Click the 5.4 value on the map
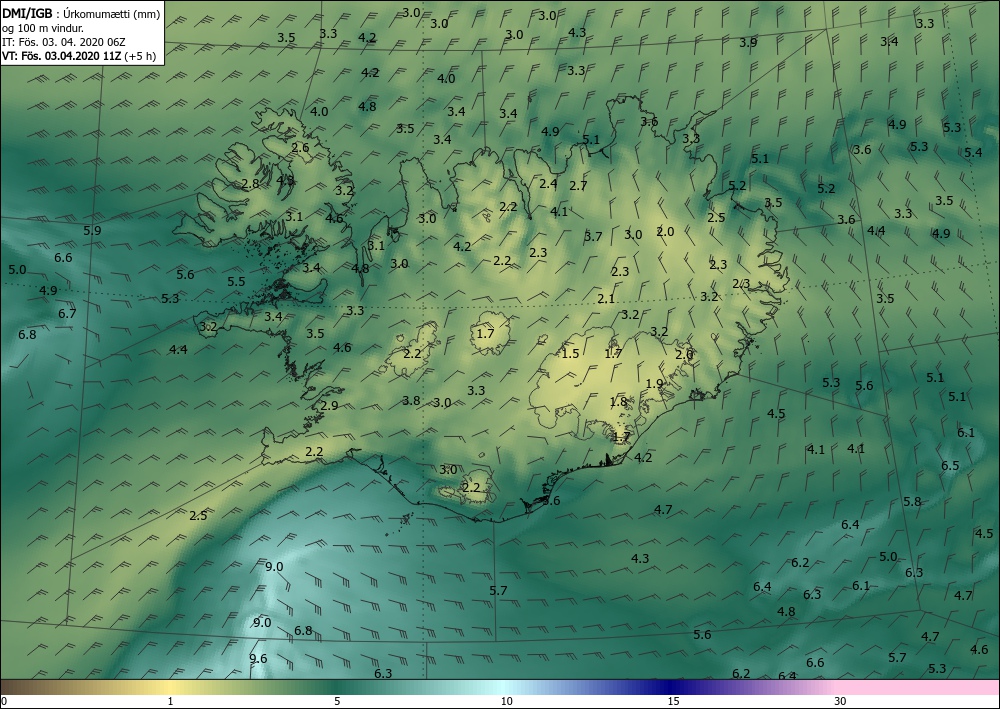Viewport: 1000px width, 709px height. (973, 152)
